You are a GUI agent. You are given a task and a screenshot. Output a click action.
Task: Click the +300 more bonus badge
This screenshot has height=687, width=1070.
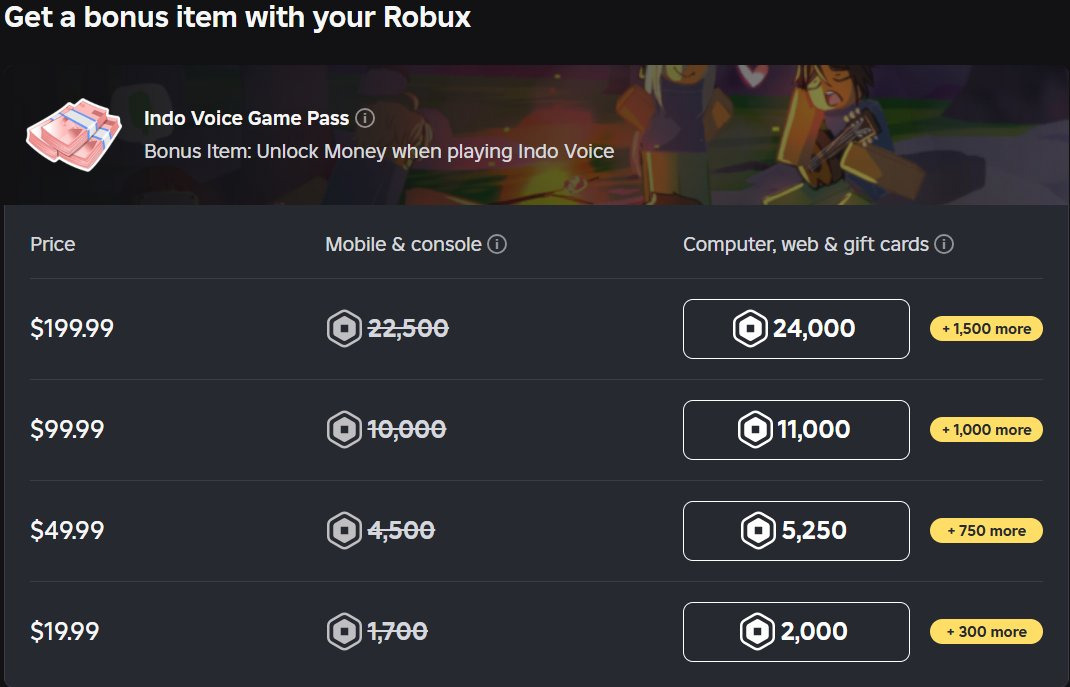tap(986, 631)
